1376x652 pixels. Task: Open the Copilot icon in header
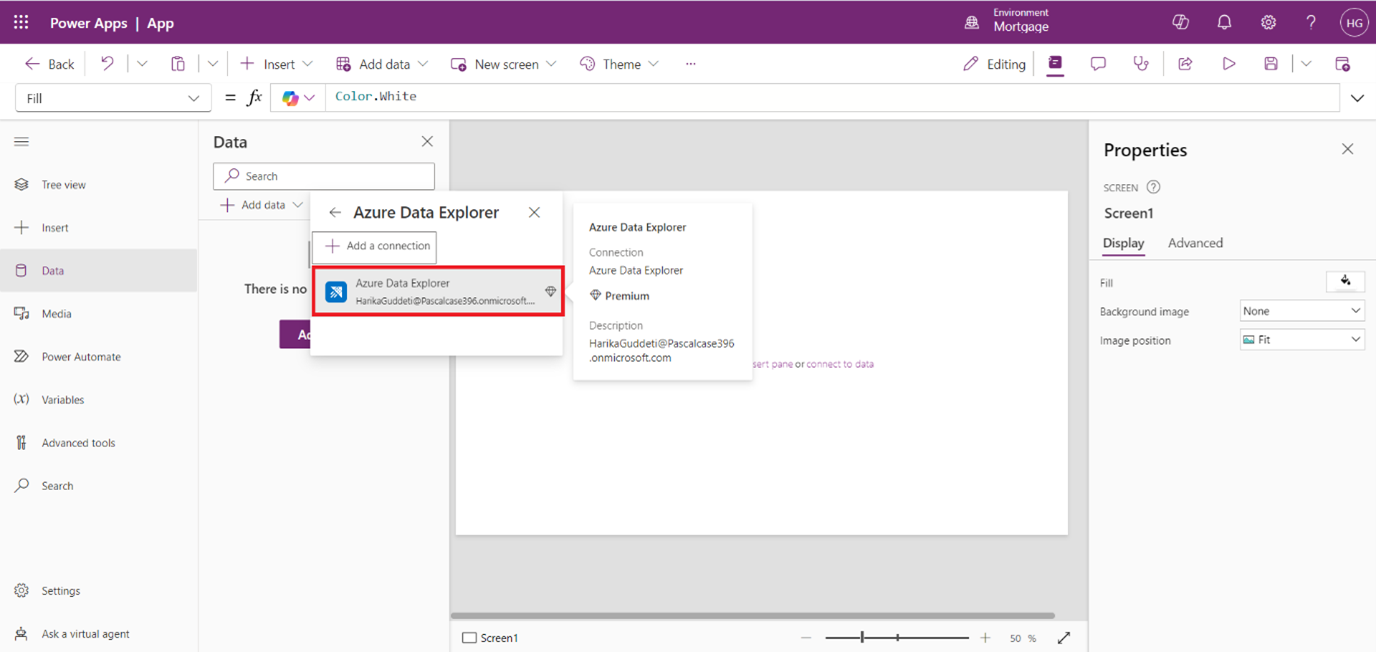(1180, 22)
